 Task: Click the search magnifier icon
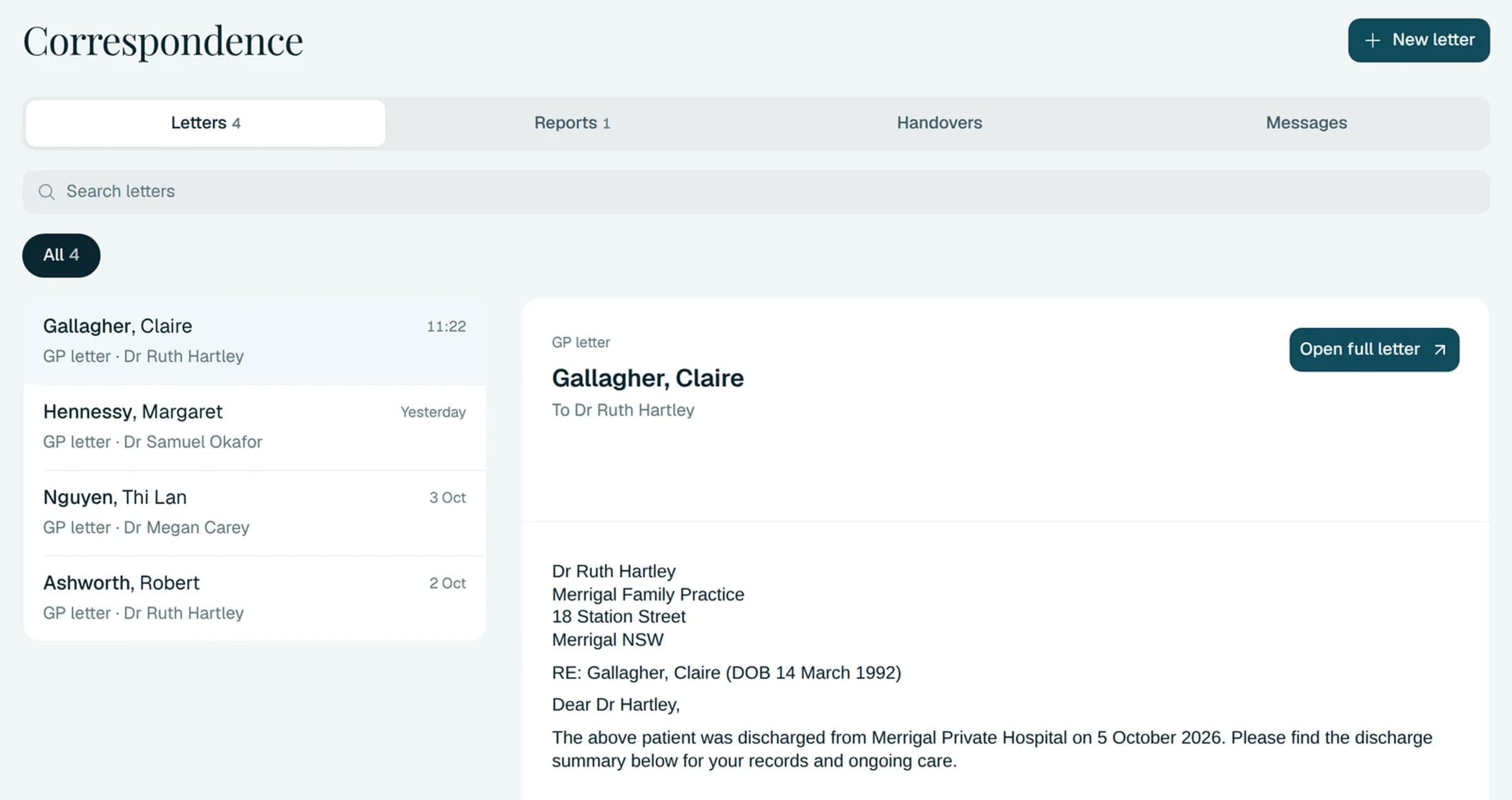[x=47, y=191]
